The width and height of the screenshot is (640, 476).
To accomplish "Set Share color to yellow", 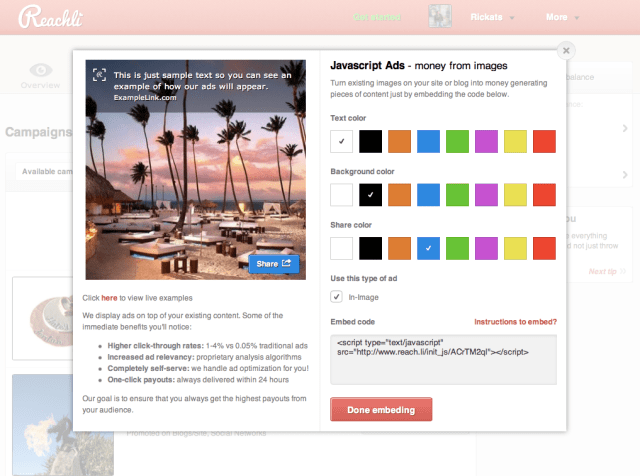I will point(516,248).
